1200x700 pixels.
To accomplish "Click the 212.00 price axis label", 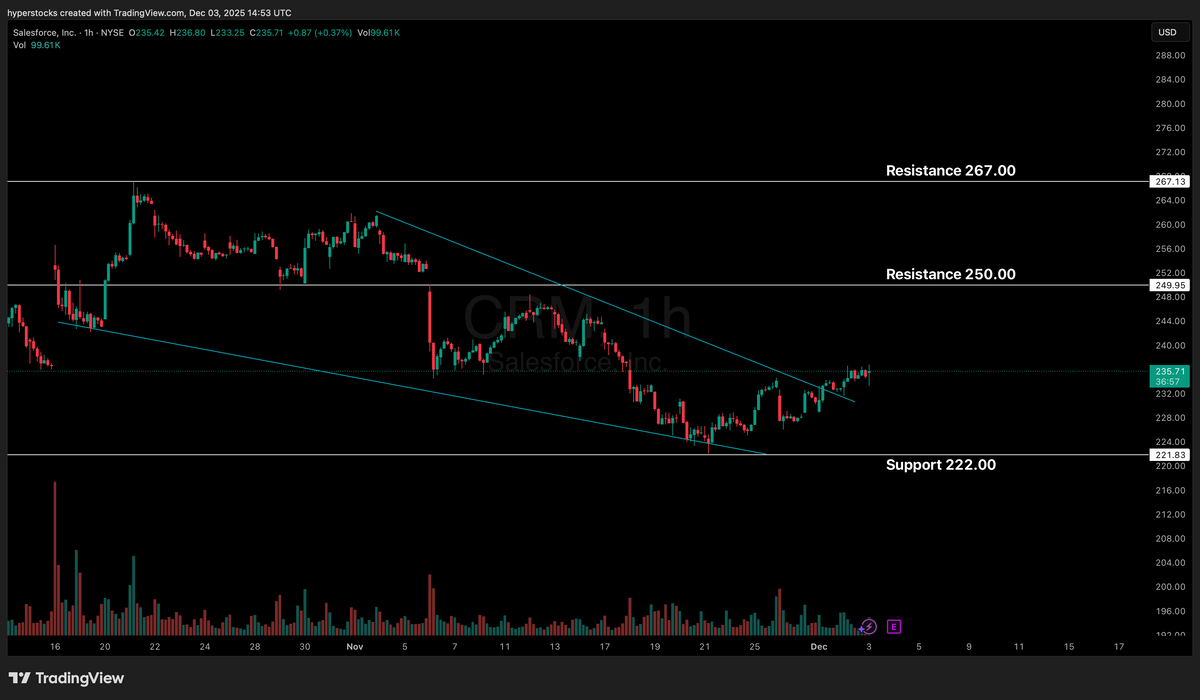I will click(1171, 515).
